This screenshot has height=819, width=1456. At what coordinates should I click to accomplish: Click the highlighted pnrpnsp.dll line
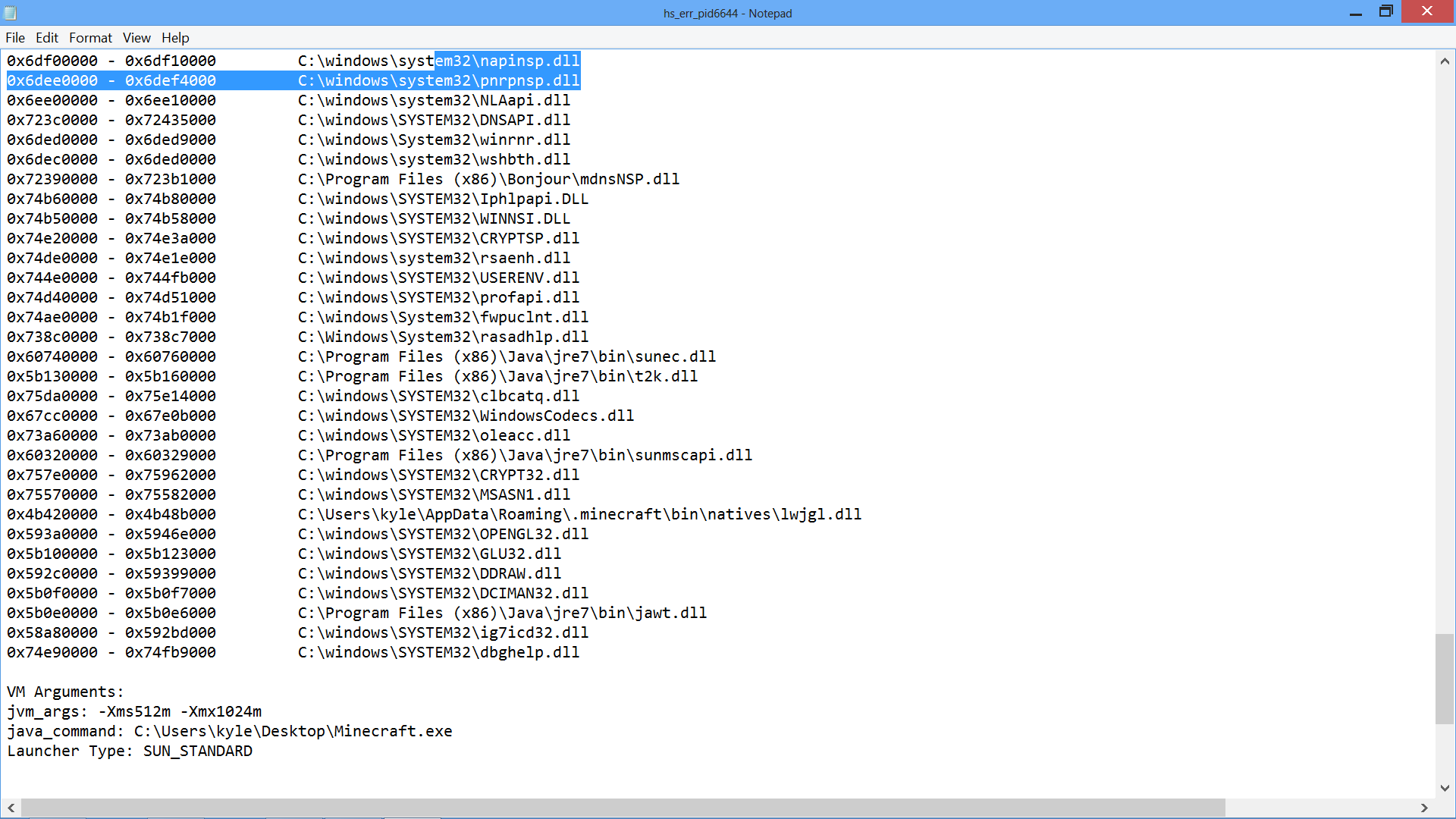pyautogui.click(x=438, y=80)
